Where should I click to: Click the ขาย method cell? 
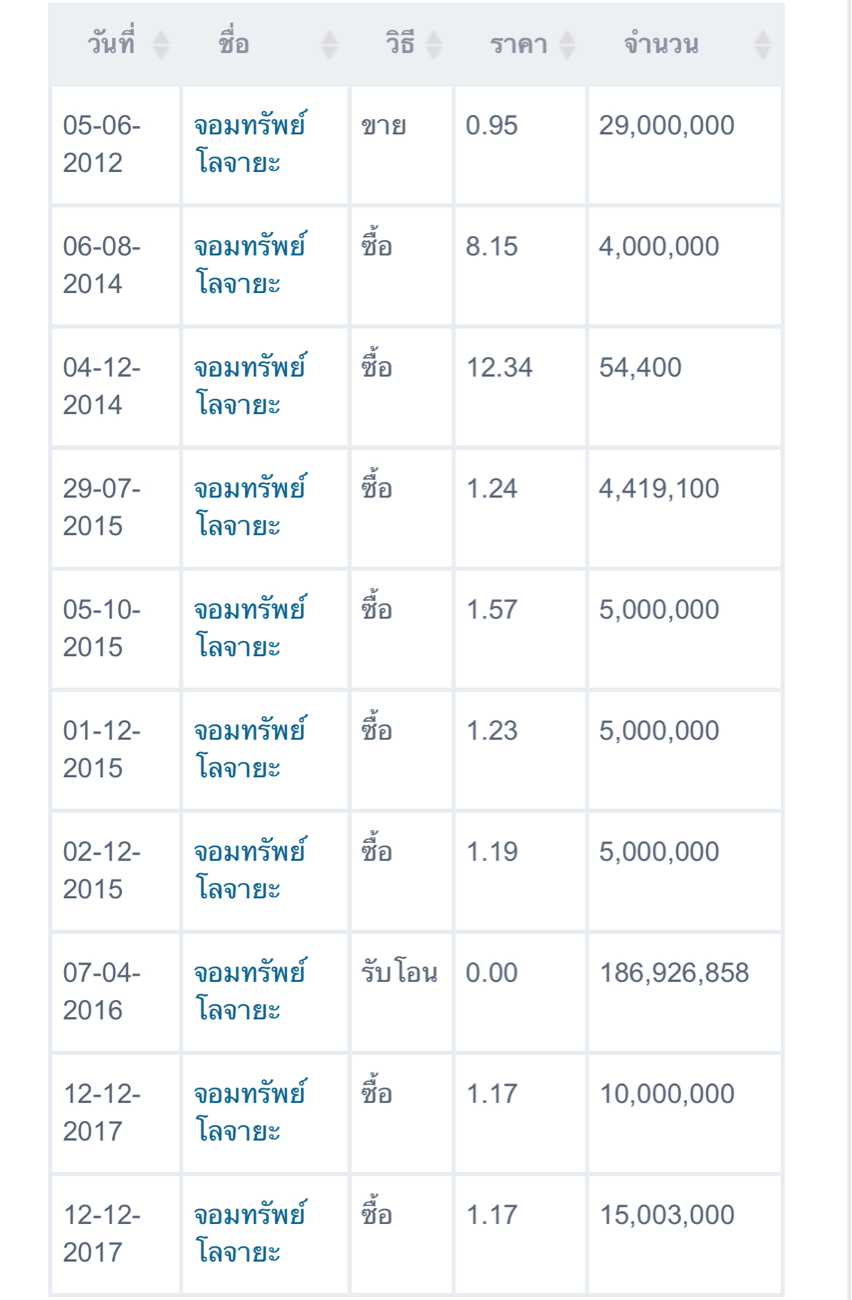click(x=383, y=126)
